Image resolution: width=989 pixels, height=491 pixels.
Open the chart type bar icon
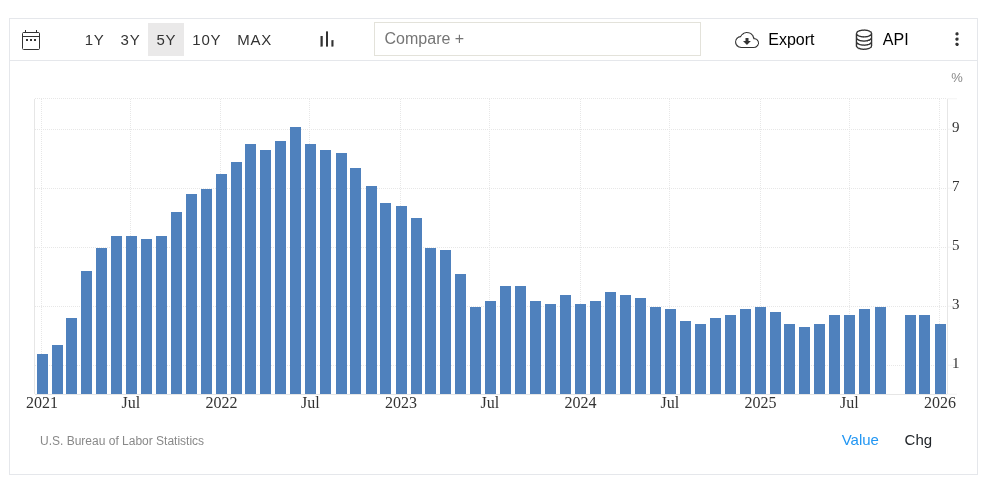pyautogui.click(x=327, y=40)
